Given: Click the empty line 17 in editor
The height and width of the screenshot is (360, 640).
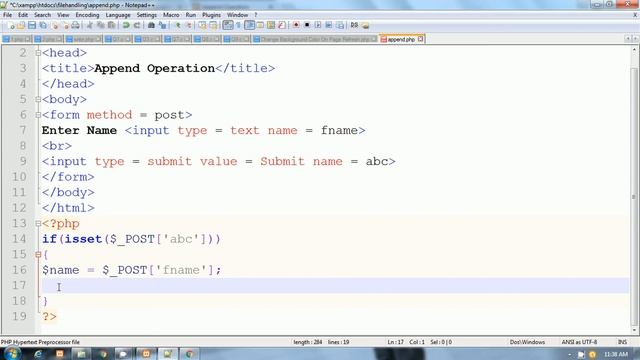Looking at the screenshot, I should coord(335,286).
